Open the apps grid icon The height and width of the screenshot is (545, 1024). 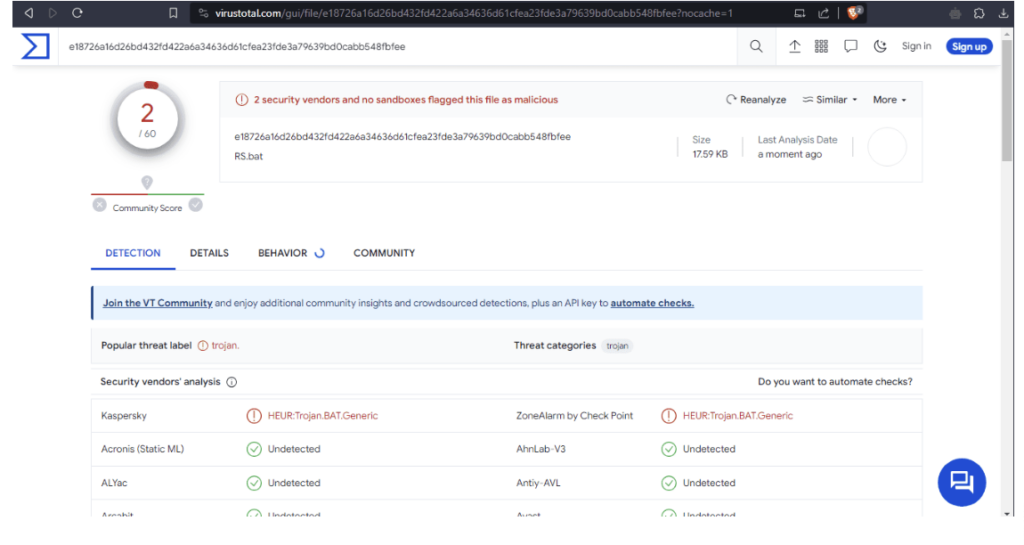coord(822,46)
